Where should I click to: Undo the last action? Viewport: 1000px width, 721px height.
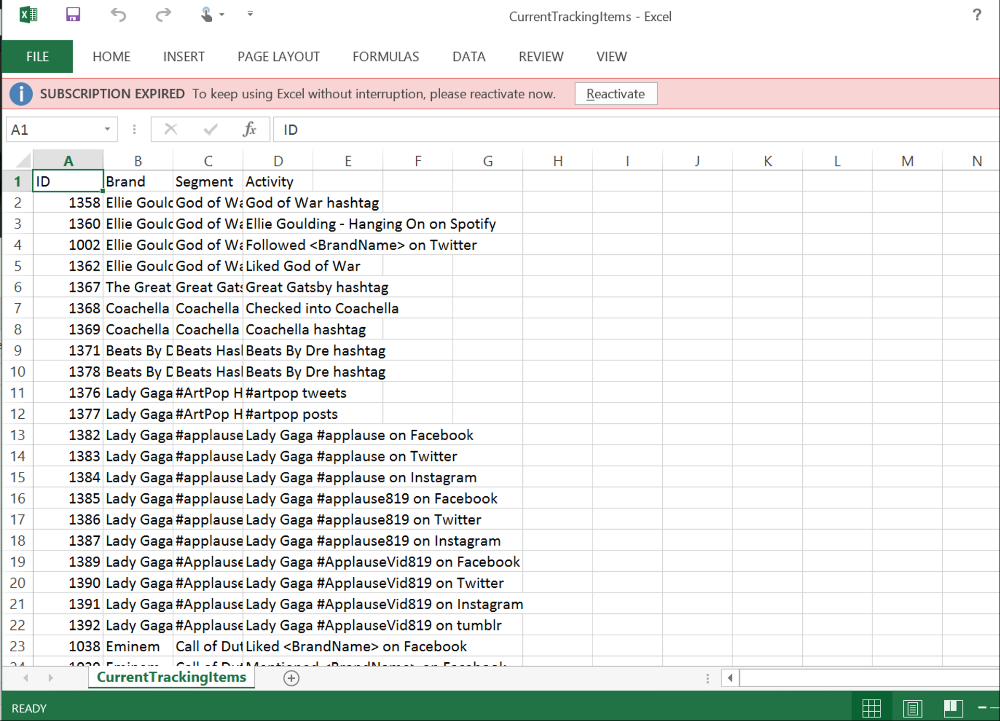point(118,14)
